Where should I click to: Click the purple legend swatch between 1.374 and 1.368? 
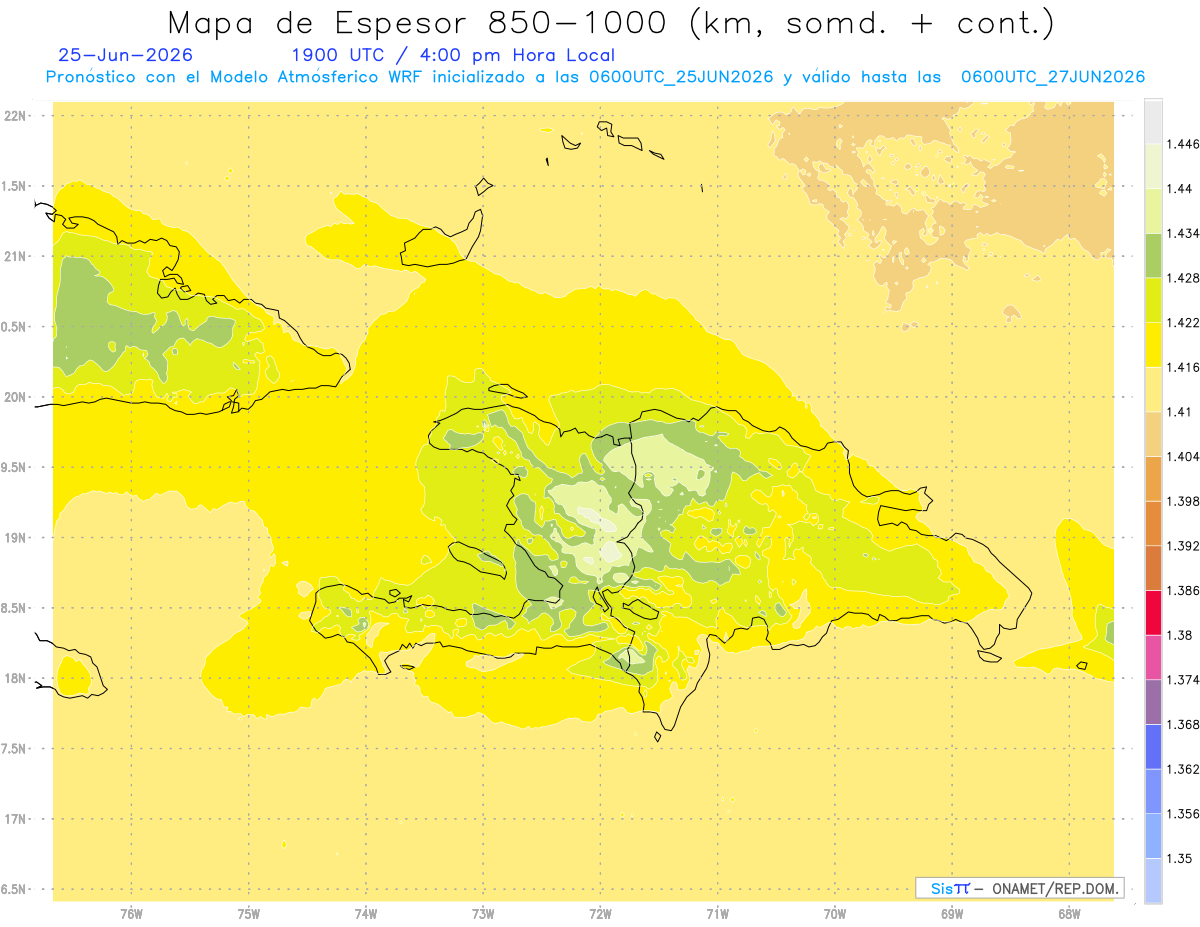coord(1153,701)
